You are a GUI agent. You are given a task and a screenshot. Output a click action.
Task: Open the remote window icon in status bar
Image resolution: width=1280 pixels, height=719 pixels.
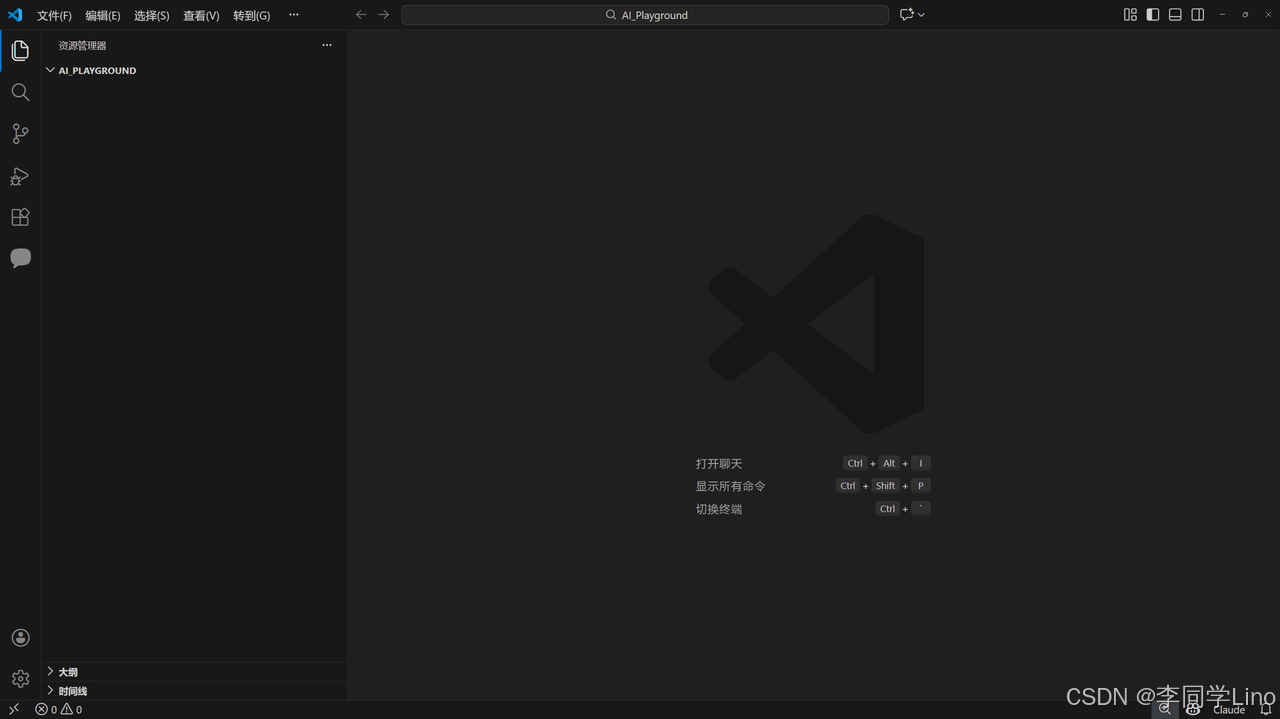(14, 709)
